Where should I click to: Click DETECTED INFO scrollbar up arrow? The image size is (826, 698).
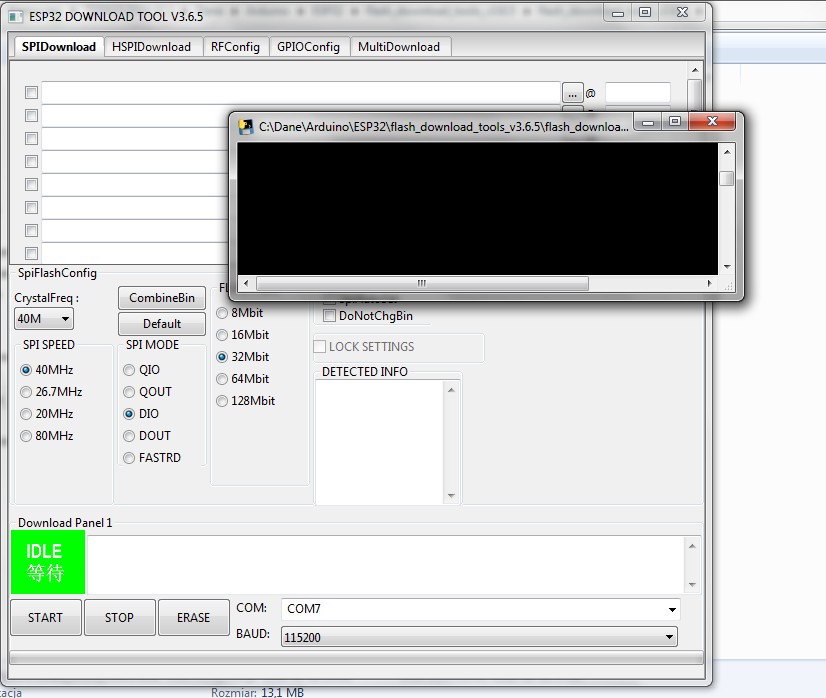[x=451, y=390]
